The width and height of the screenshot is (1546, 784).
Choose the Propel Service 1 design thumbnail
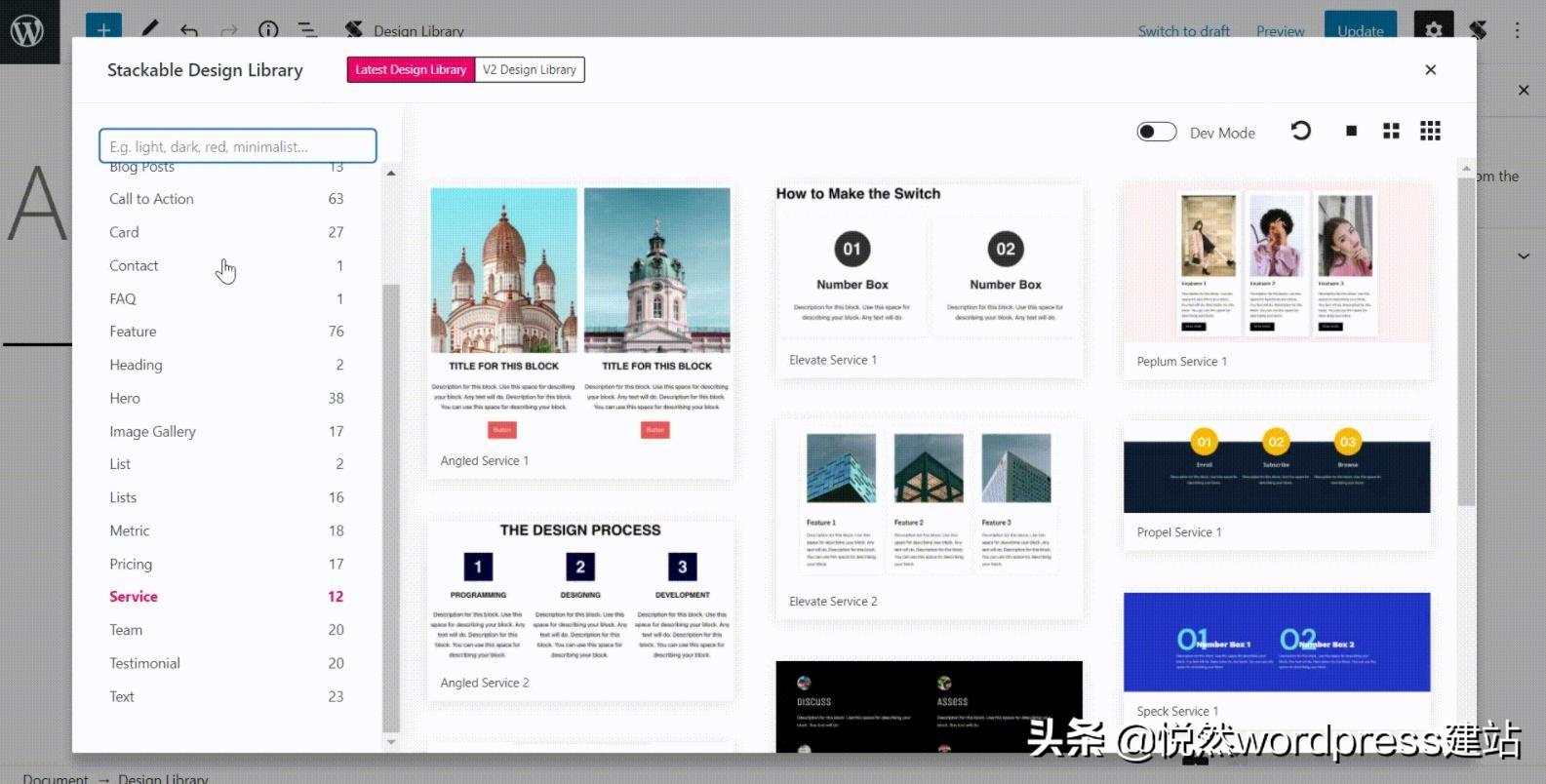(x=1277, y=486)
